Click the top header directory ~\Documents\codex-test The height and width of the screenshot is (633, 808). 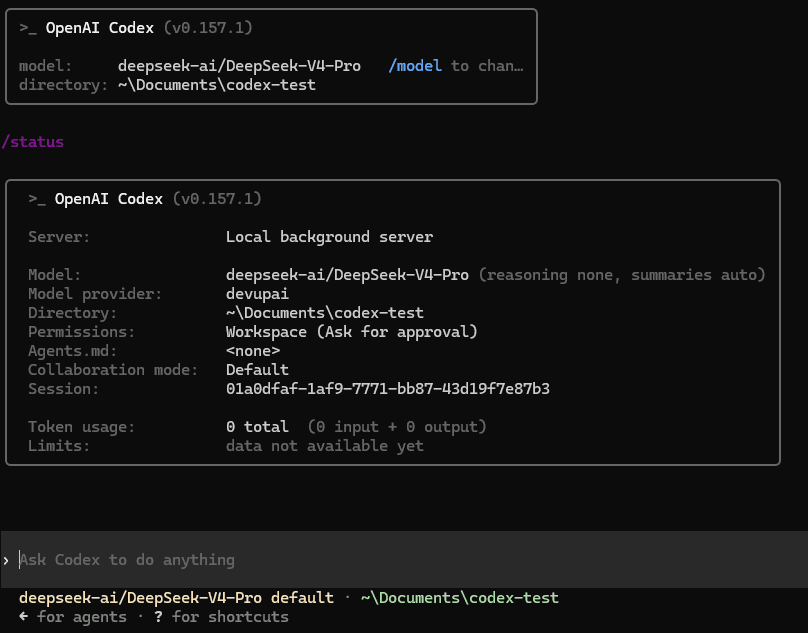216,85
